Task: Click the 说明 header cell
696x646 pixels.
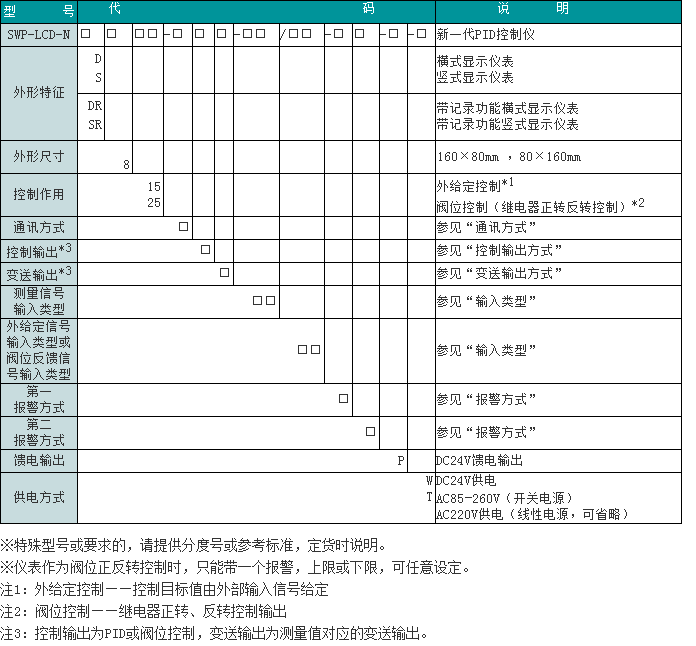Action: [558, 12]
